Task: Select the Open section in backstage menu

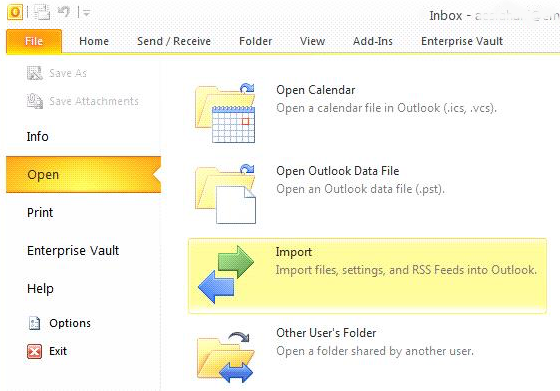Action: click(84, 175)
